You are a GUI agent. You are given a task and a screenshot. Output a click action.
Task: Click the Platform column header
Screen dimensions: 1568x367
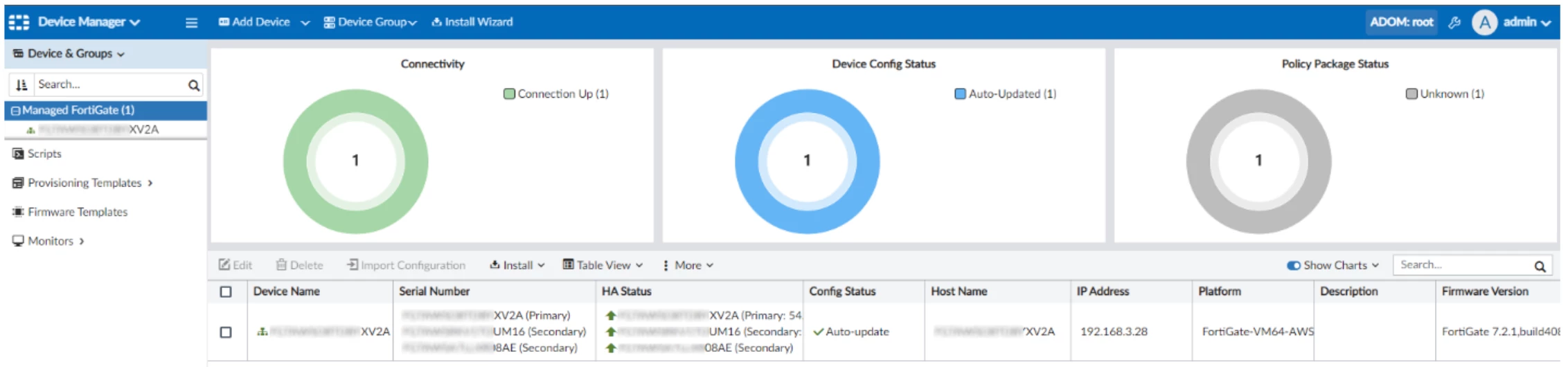(x=1220, y=292)
